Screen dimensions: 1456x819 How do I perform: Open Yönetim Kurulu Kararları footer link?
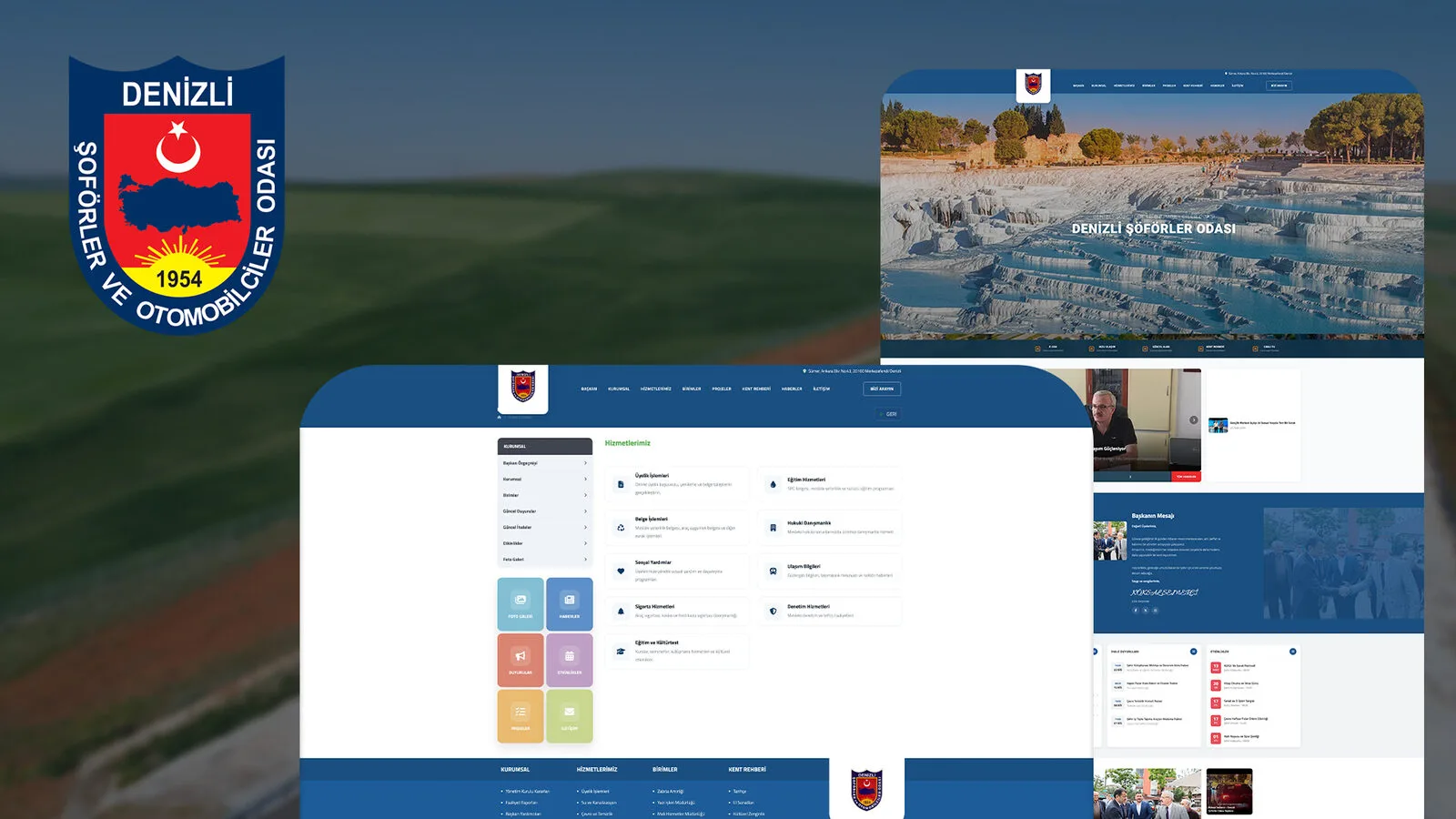528,792
